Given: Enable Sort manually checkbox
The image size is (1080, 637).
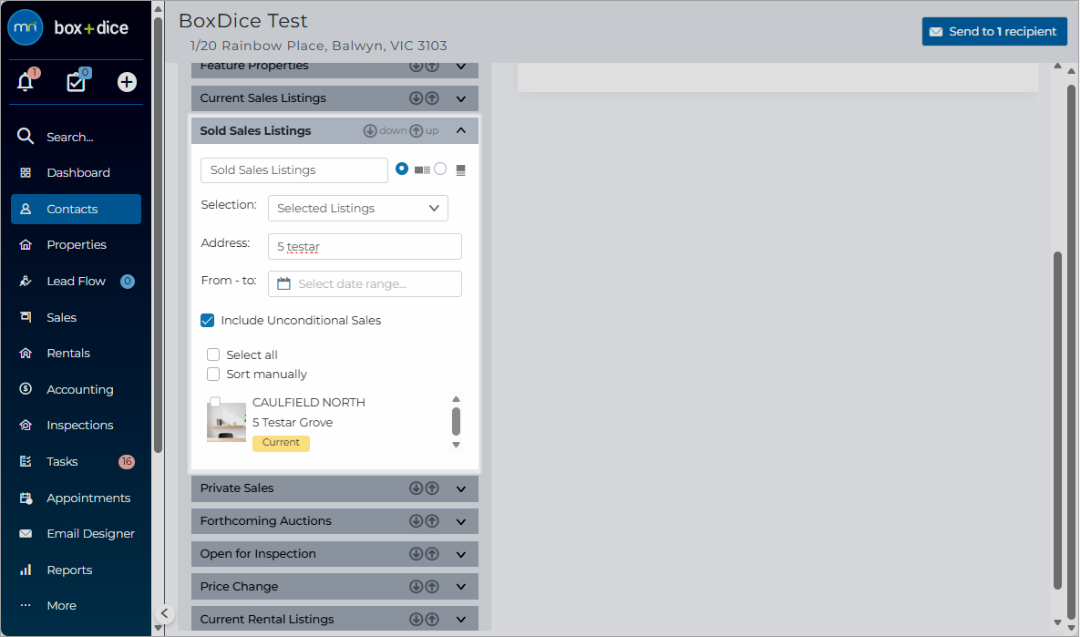Looking at the screenshot, I should click(x=214, y=374).
